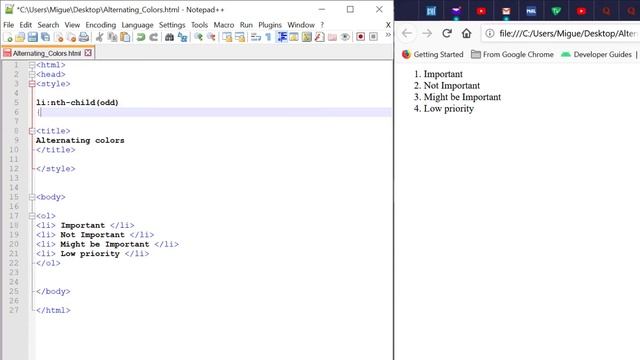Toggle the Function List panel icon
The width and height of the screenshot is (640, 360).
coord(319,37)
